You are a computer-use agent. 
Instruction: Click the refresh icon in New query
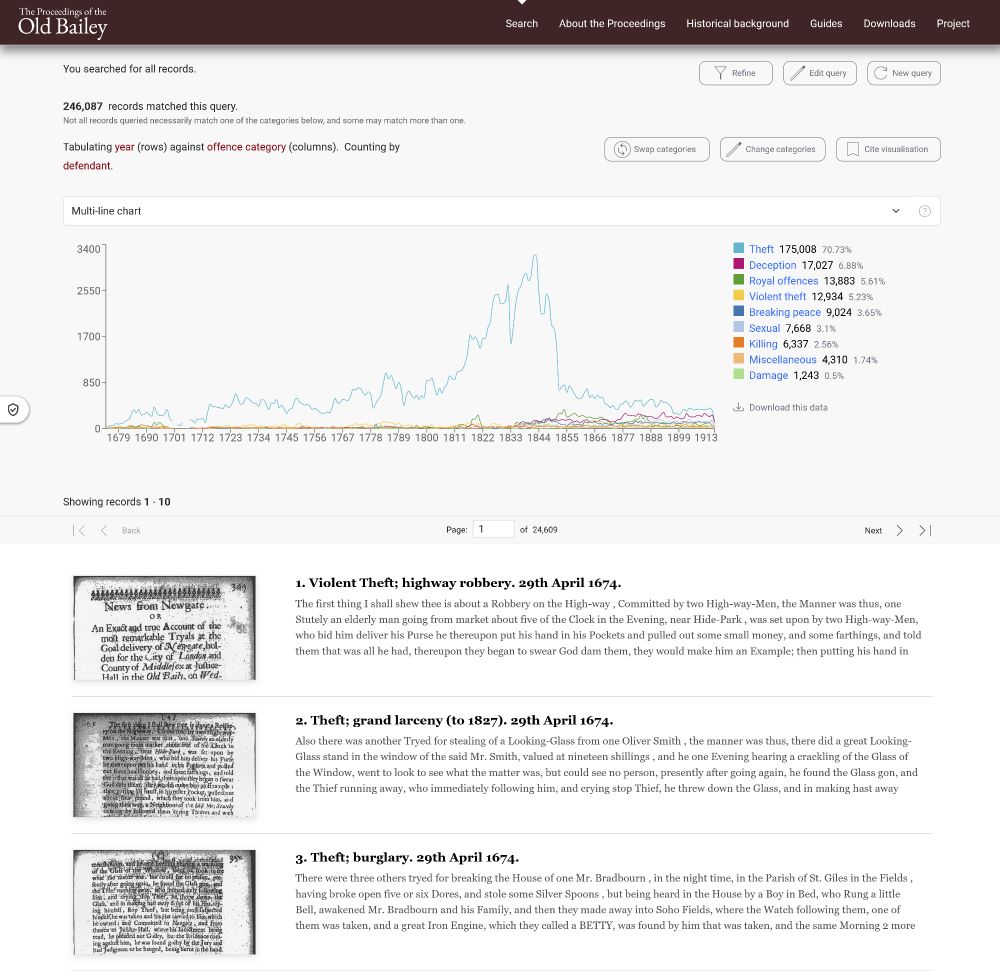881,73
